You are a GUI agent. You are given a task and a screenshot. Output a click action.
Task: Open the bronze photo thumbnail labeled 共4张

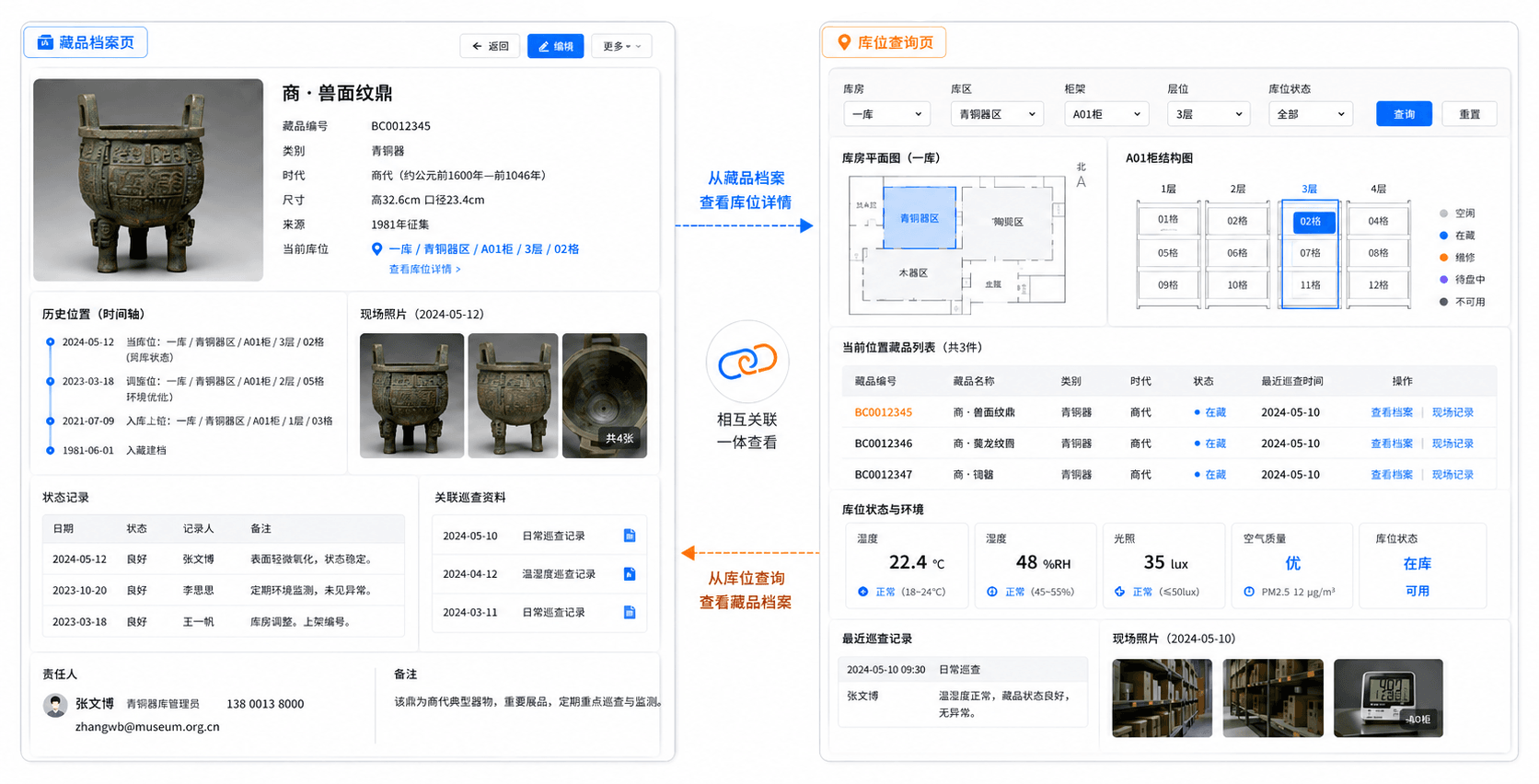coord(605,396)
